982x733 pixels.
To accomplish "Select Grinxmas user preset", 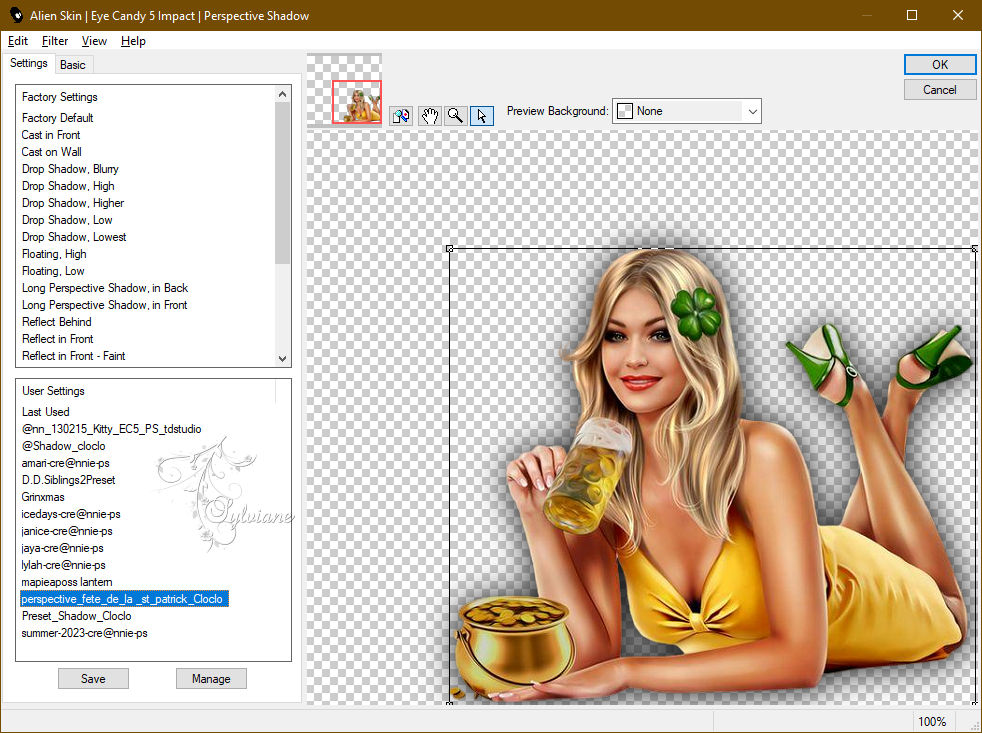I will 43,497.
